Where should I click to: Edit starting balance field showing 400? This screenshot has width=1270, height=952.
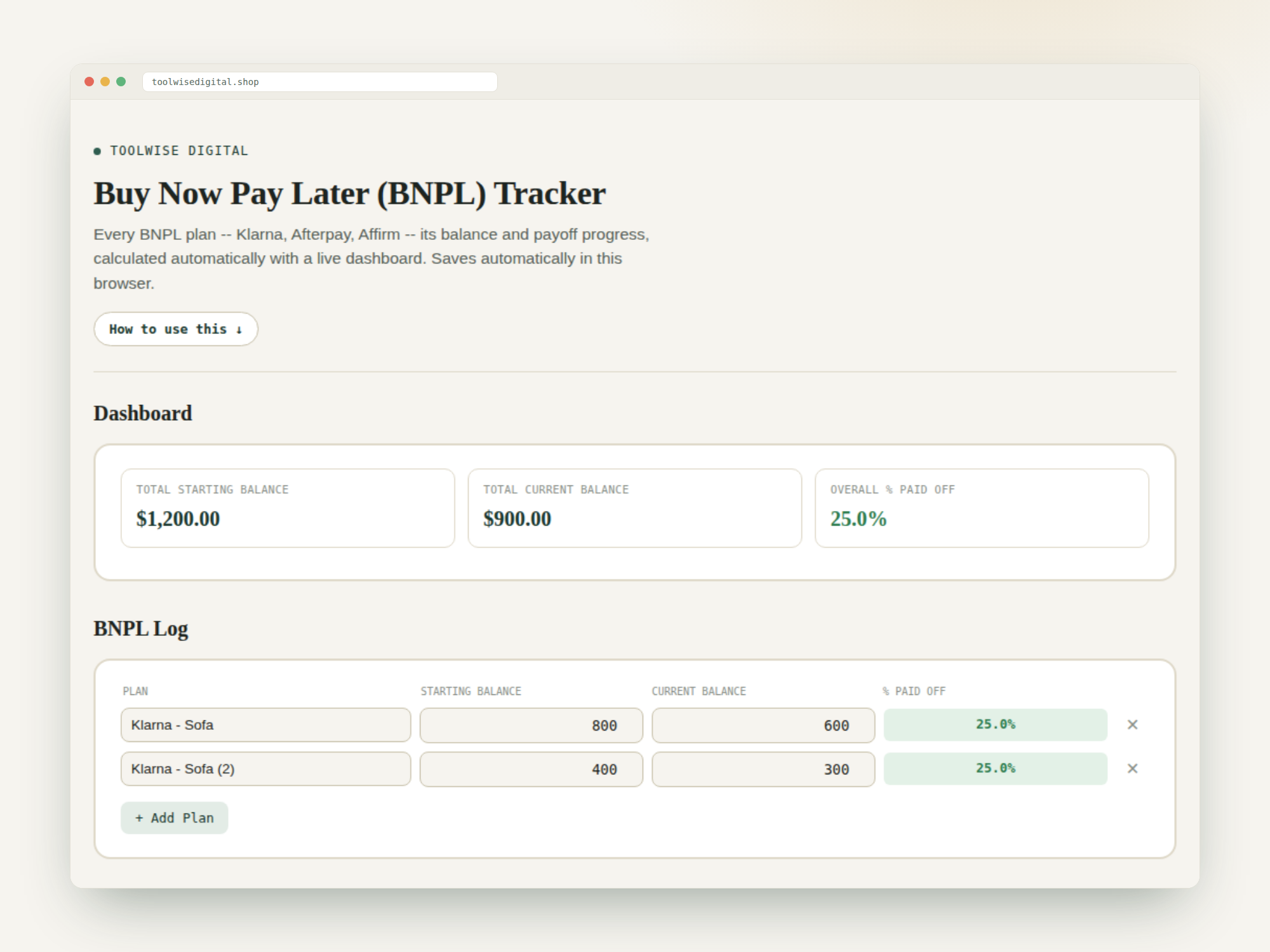[x=531, y=769]
